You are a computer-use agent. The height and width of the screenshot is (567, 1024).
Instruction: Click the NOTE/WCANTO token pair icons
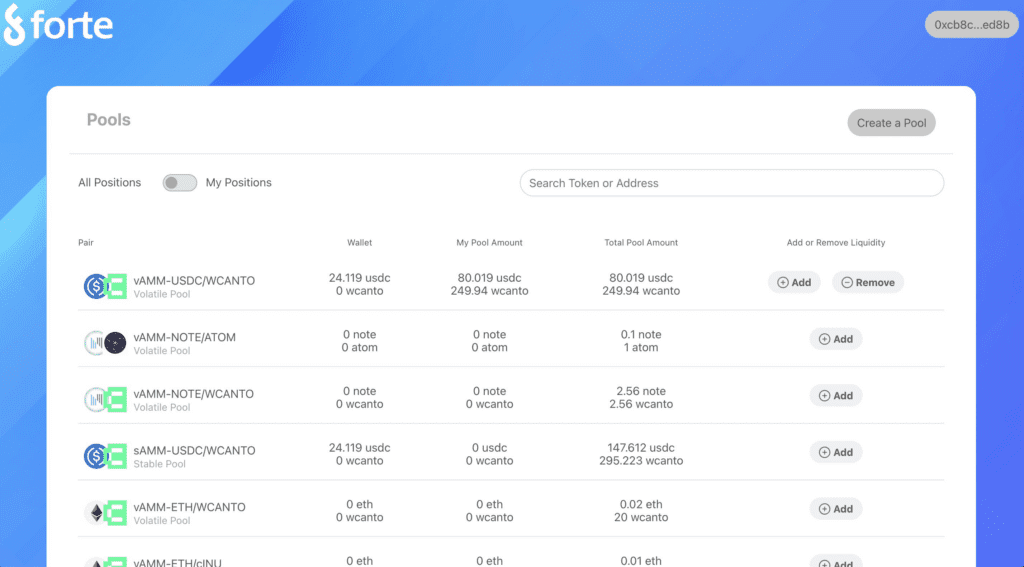(105, 399)
